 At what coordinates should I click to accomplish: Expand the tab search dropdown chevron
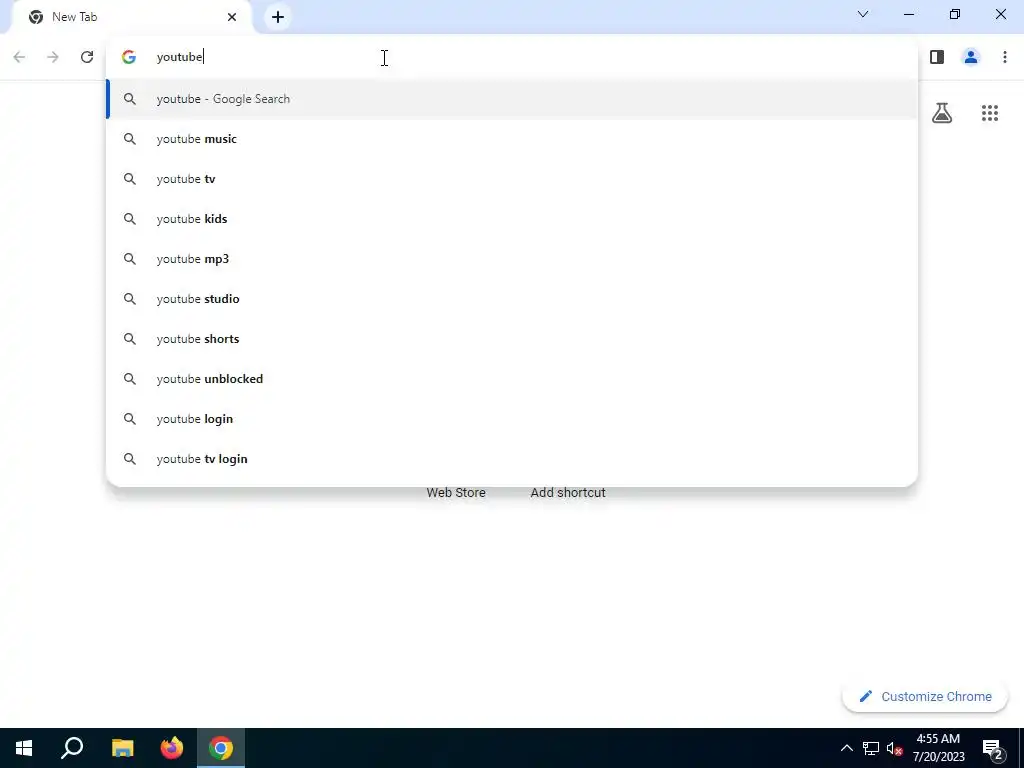(863, 14)
